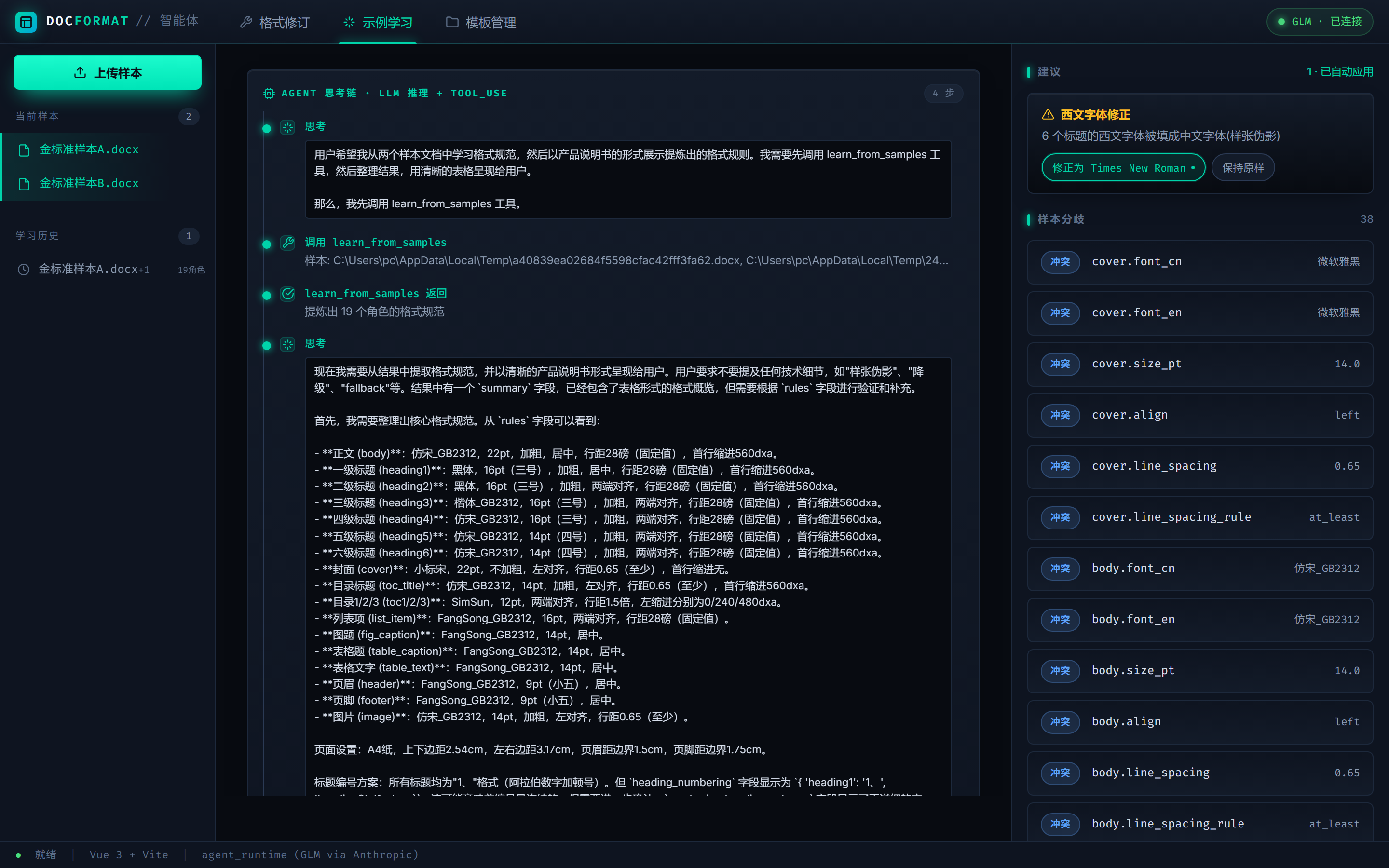Click the upload arrow icon in 上传样本
1389x868 pixels.
(x=81, y=72)
